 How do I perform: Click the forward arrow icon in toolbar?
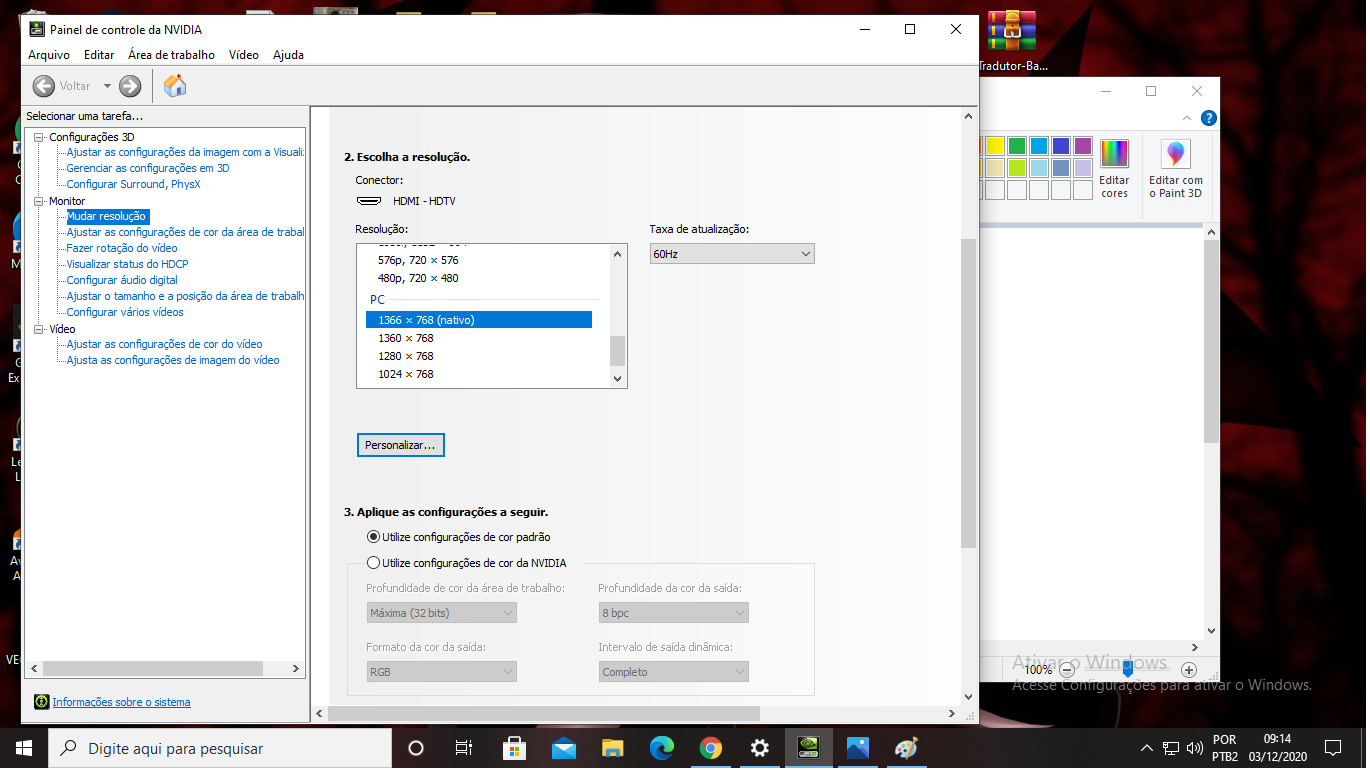(130, 86)
